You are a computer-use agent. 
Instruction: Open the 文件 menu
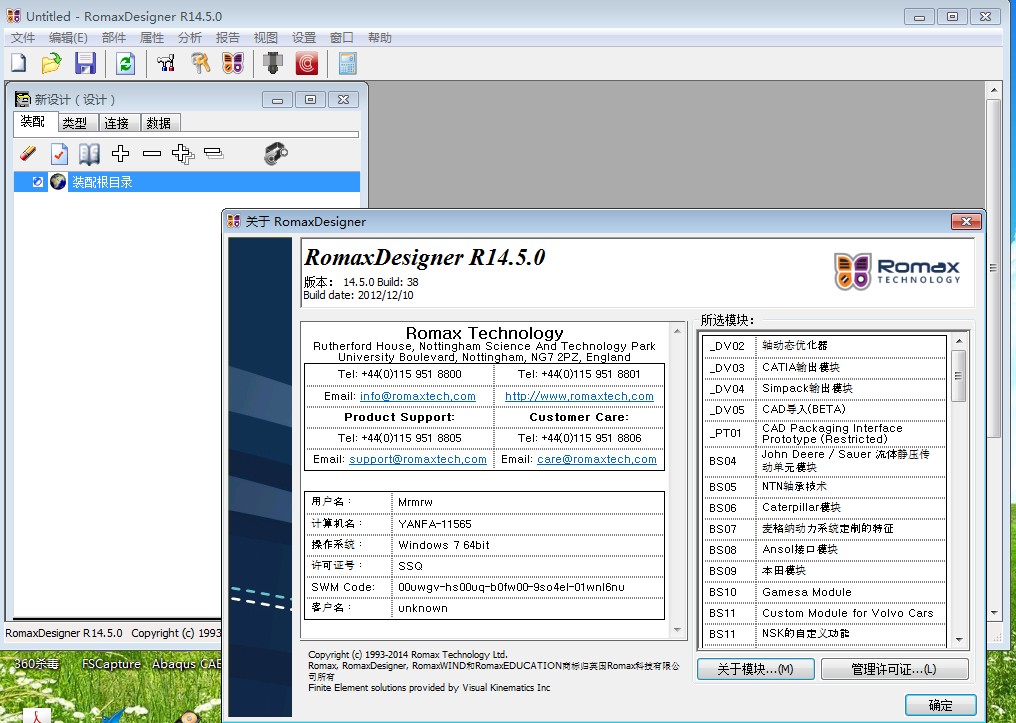pos(23,38)
